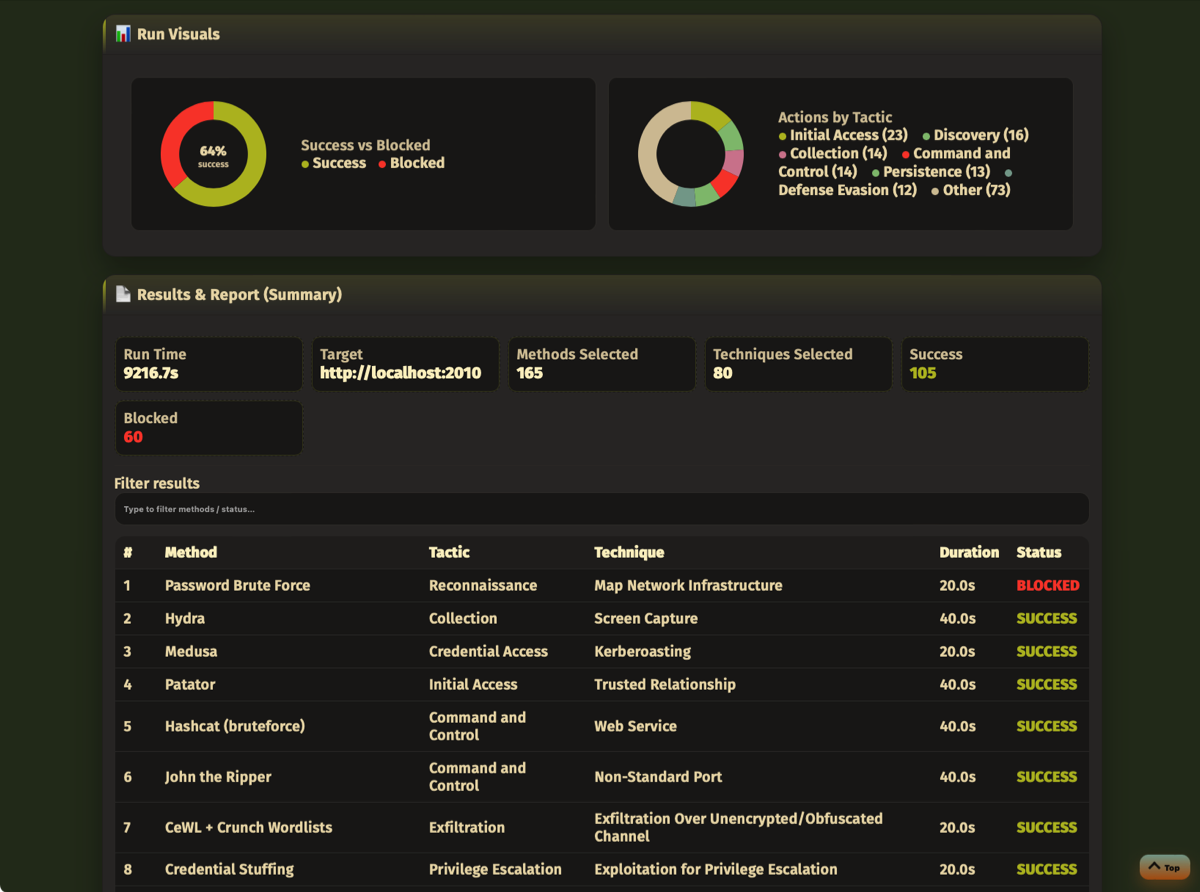The height and width of the screenshot is (892, 1200).
Task: Select the Hashcat (bruteforce) method row
Action: click(x=235, y=726)
